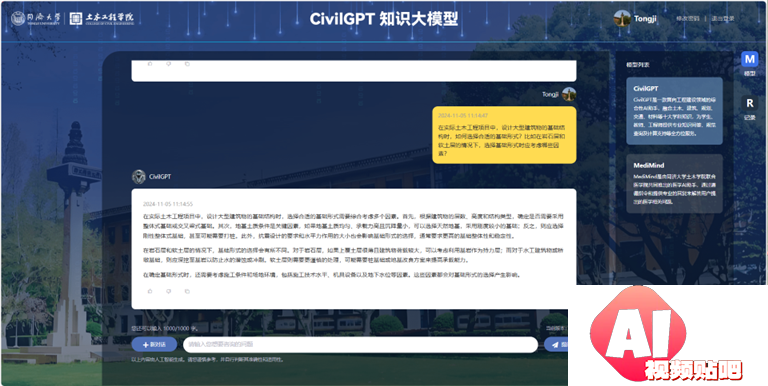Click thumbs-down in the top partial reply card

pos(168,64)
